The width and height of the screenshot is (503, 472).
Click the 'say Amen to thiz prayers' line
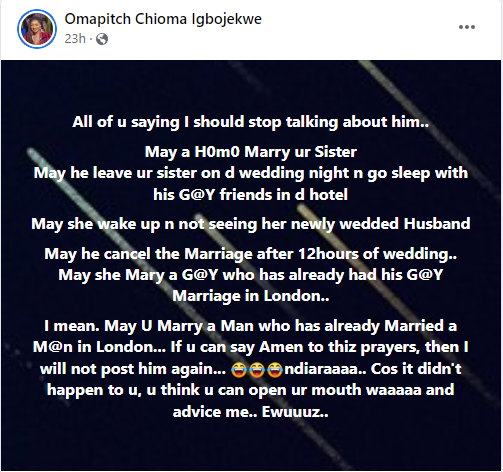point(251,347)
